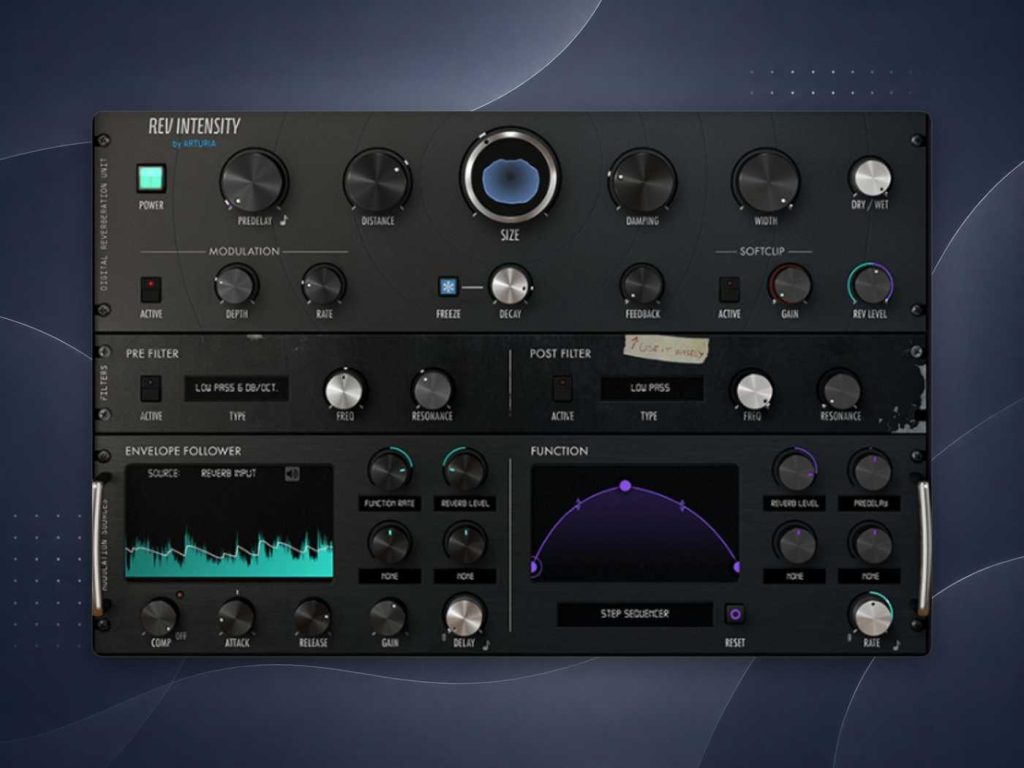Screen dimensions: 1024x768
Task: Click the Comp knob in Envelope Follower
Action: tap(159, 617)
